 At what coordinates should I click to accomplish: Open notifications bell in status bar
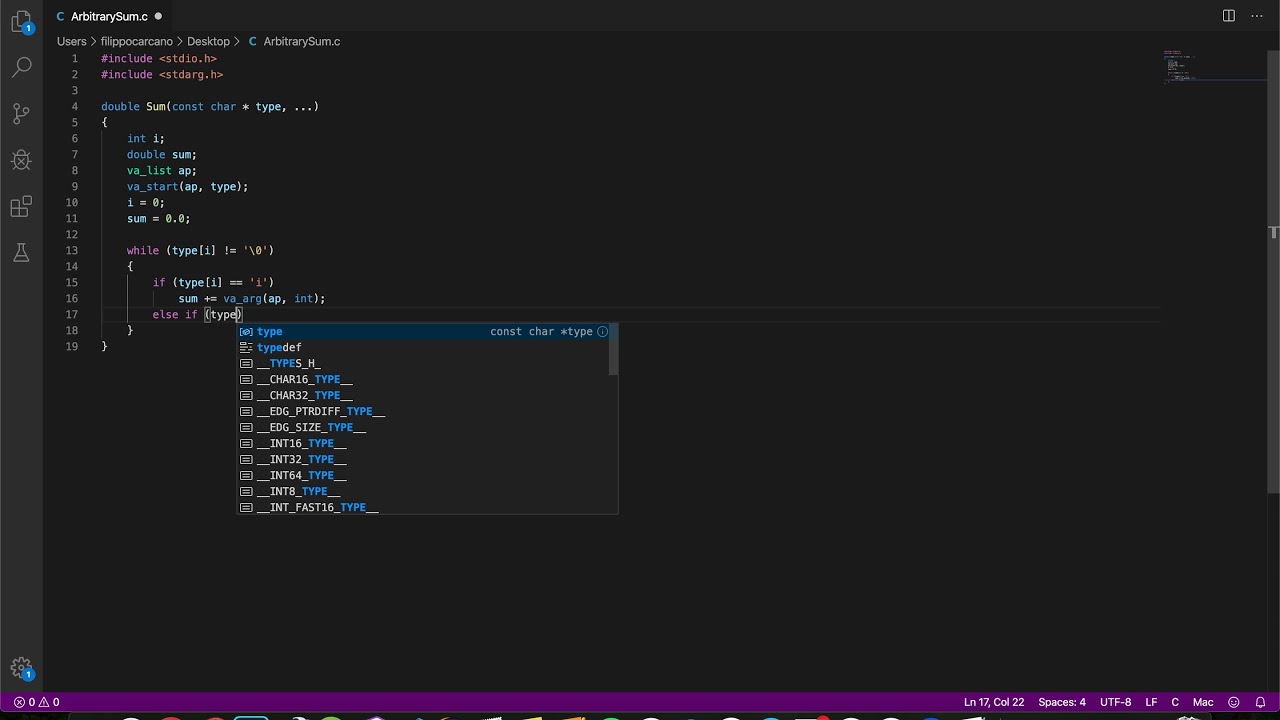pyautogui.click(x=1260, y=702)
